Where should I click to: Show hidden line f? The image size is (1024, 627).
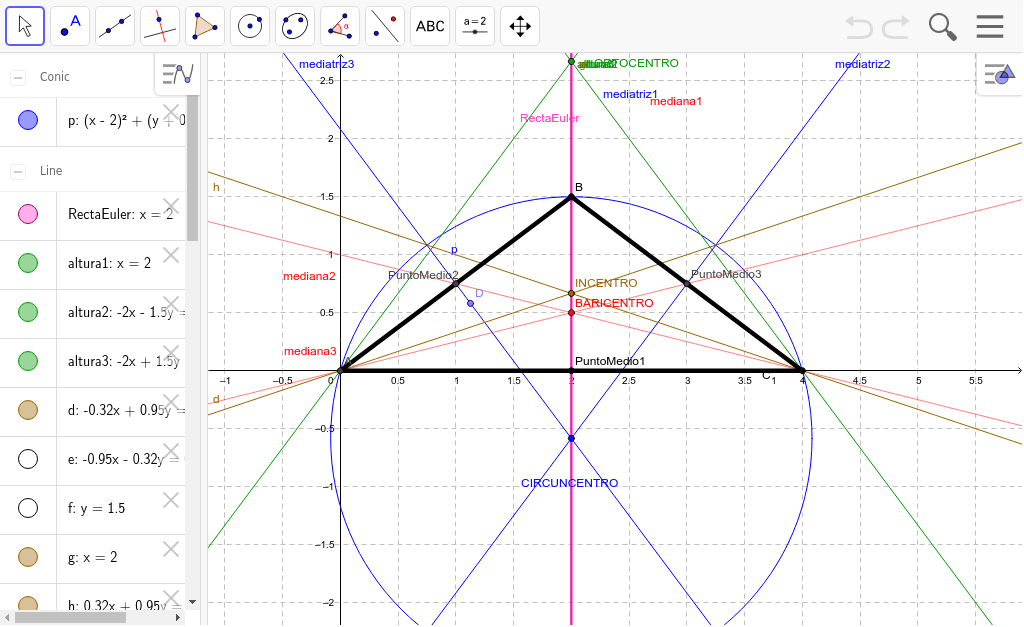pyautogui.click(x=28, y=508)
